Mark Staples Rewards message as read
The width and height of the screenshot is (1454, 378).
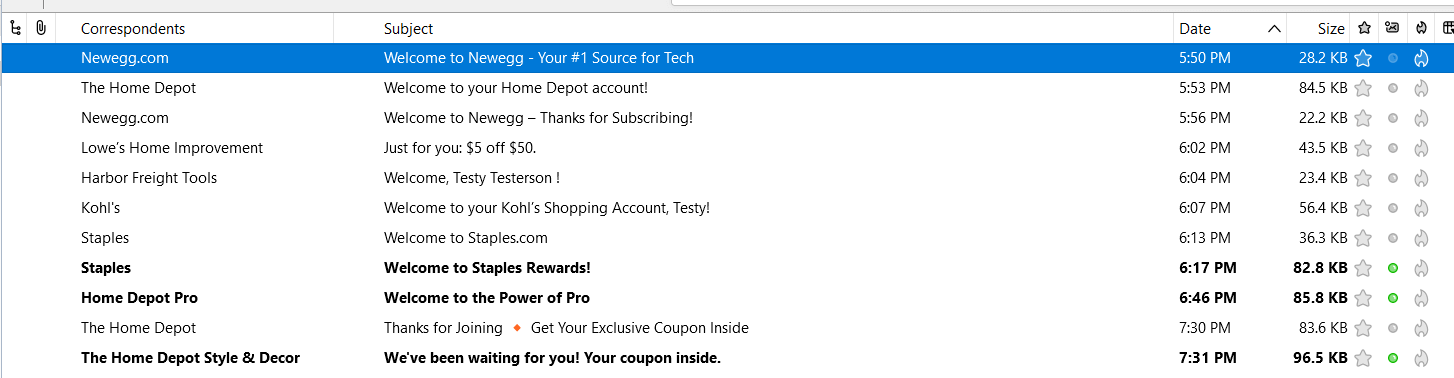coord(1393,268)
